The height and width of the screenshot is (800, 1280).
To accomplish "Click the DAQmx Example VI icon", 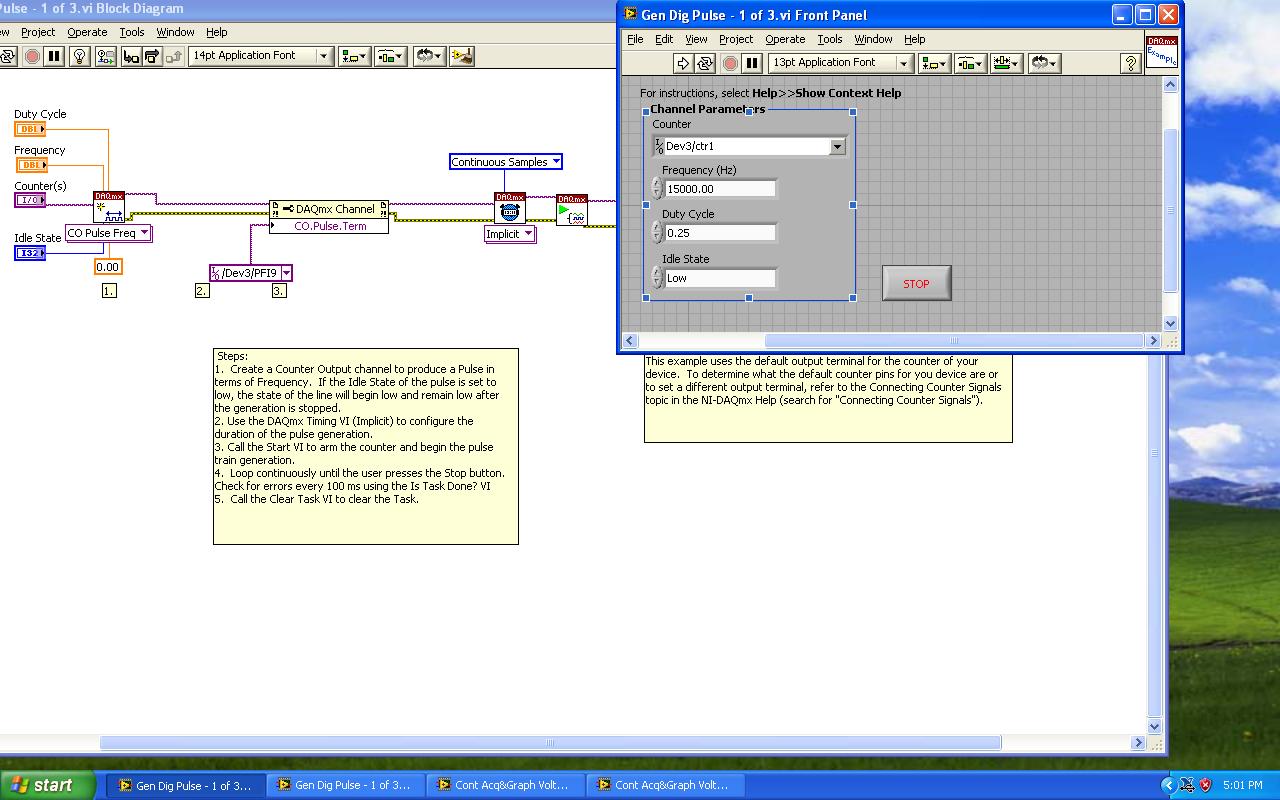I will pos(1162,51).
